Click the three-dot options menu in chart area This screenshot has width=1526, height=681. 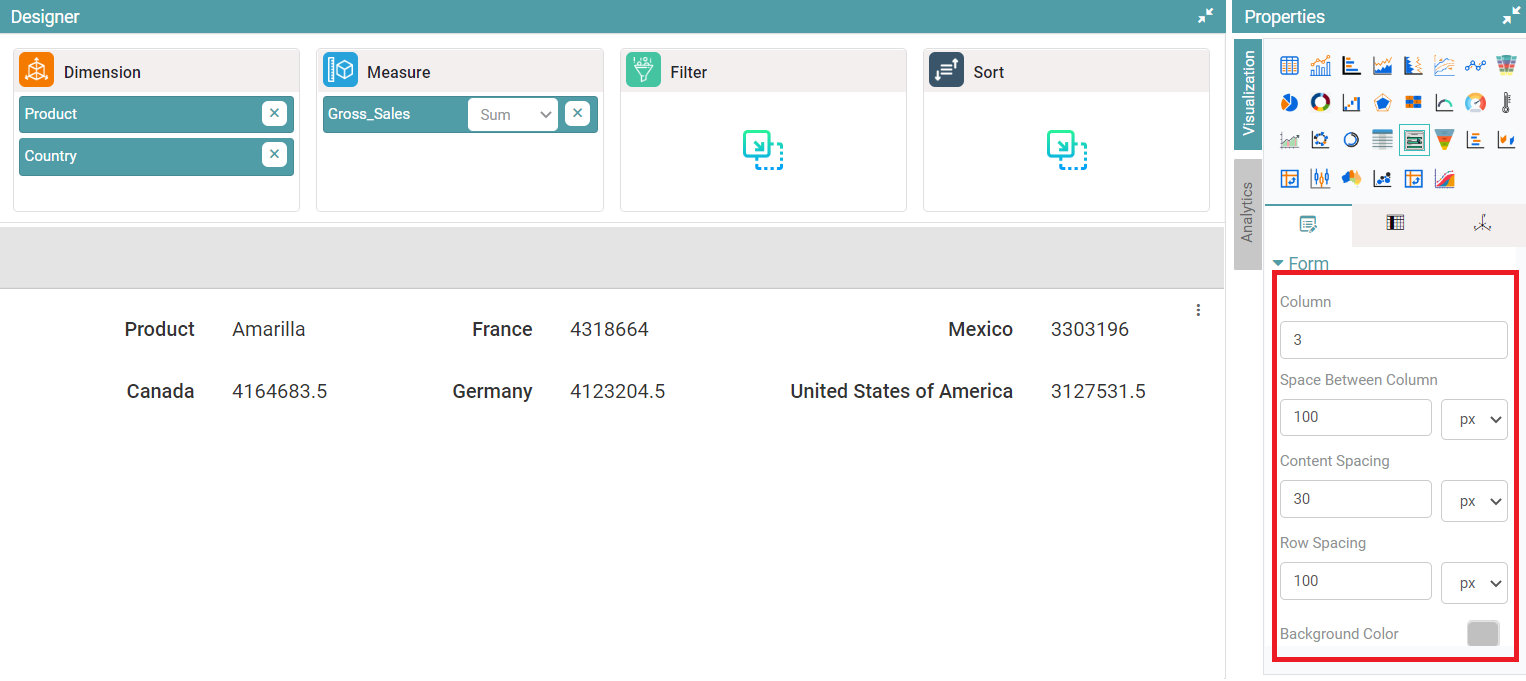tap(1198, 310)
